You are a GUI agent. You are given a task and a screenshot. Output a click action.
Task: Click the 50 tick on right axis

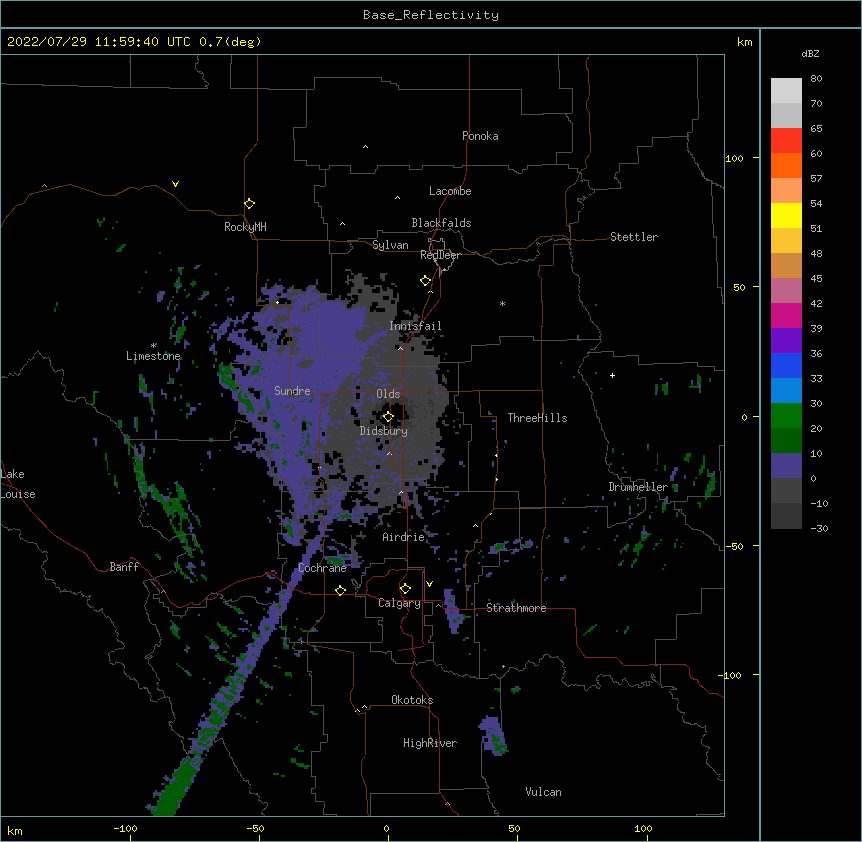tap(739, 287)
